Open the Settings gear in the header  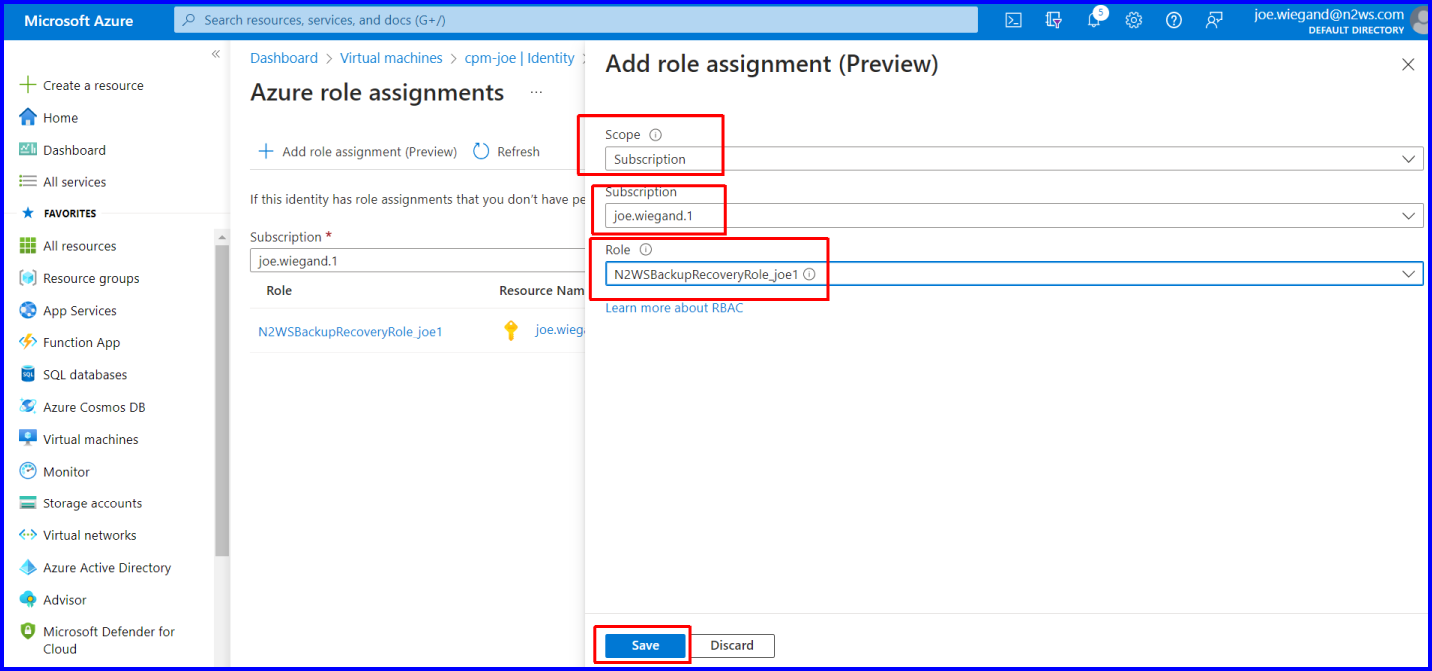pos(1134,20)
